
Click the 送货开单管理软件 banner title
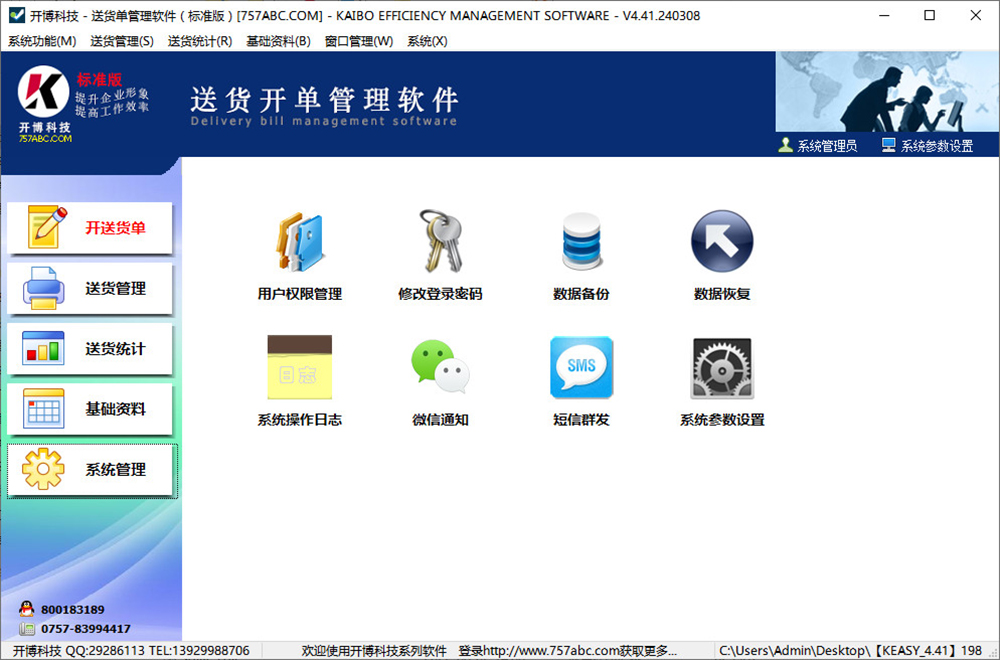click(324, 100)
